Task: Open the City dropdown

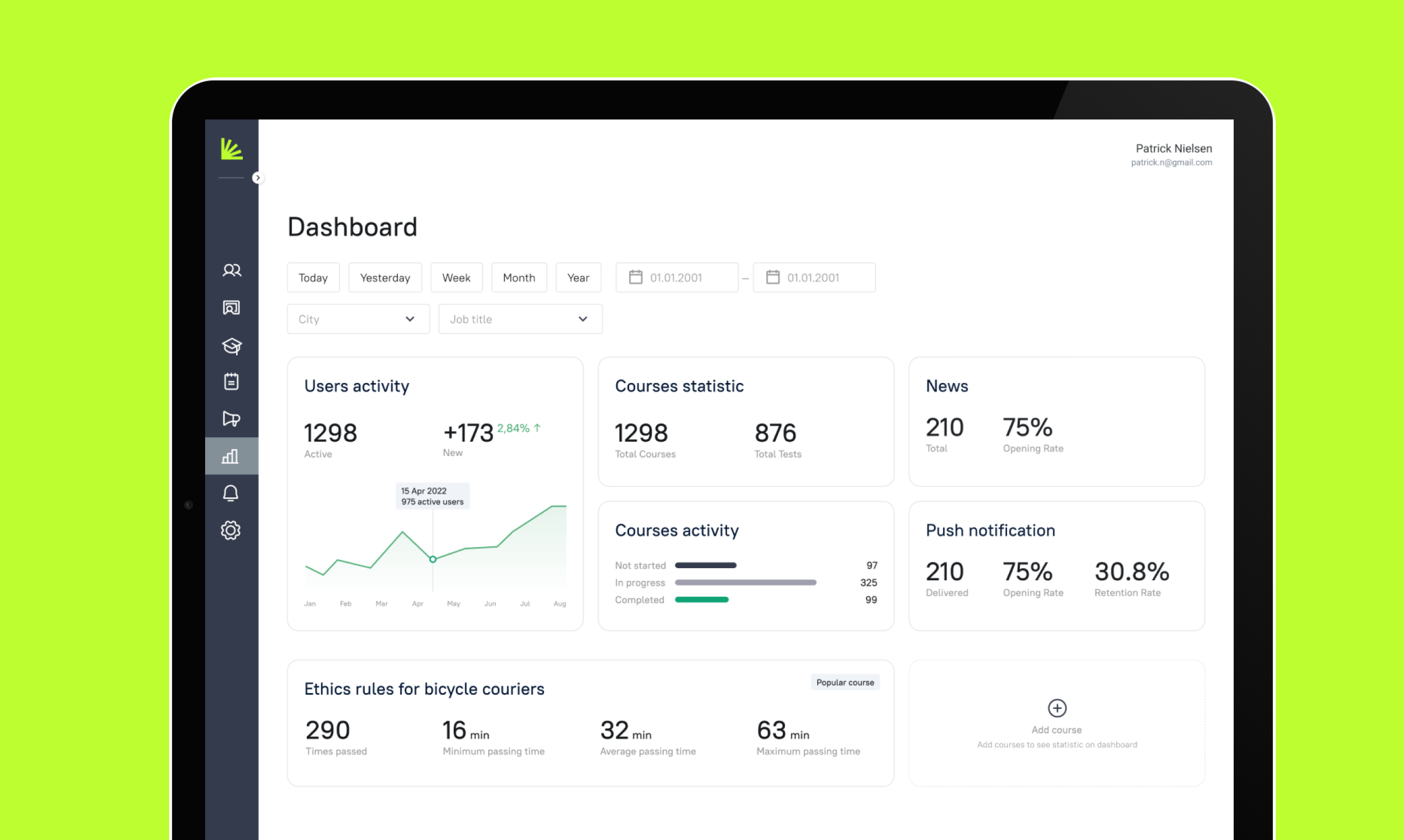Action: click(x=358, y=319)
